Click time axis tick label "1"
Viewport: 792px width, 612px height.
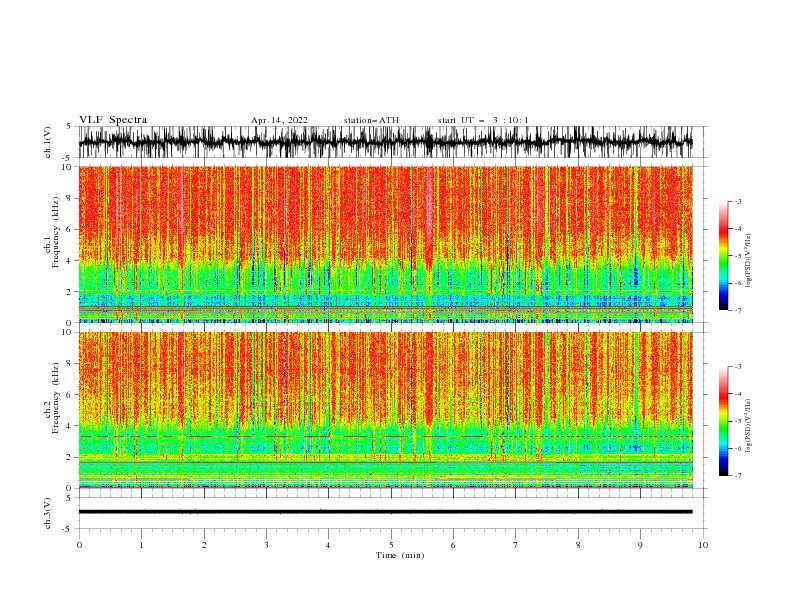[x=141, y=545]
